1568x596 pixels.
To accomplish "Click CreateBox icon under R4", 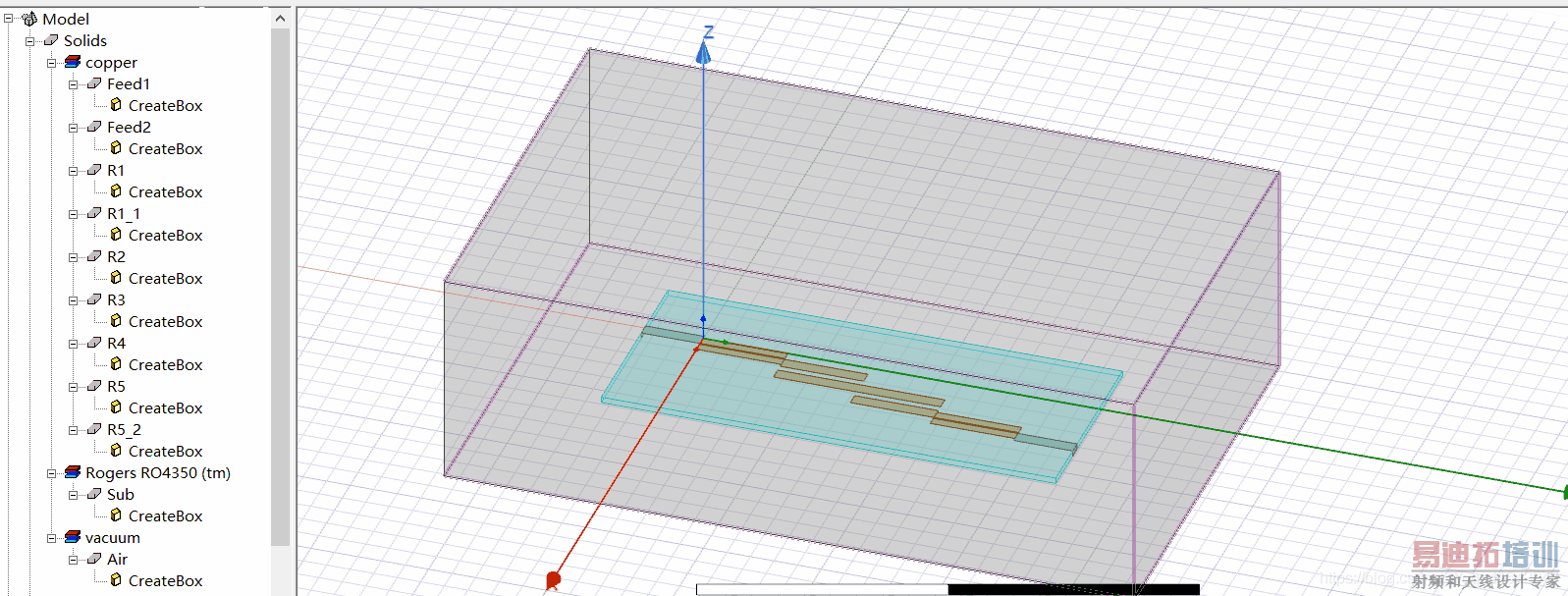I will 116,363.
